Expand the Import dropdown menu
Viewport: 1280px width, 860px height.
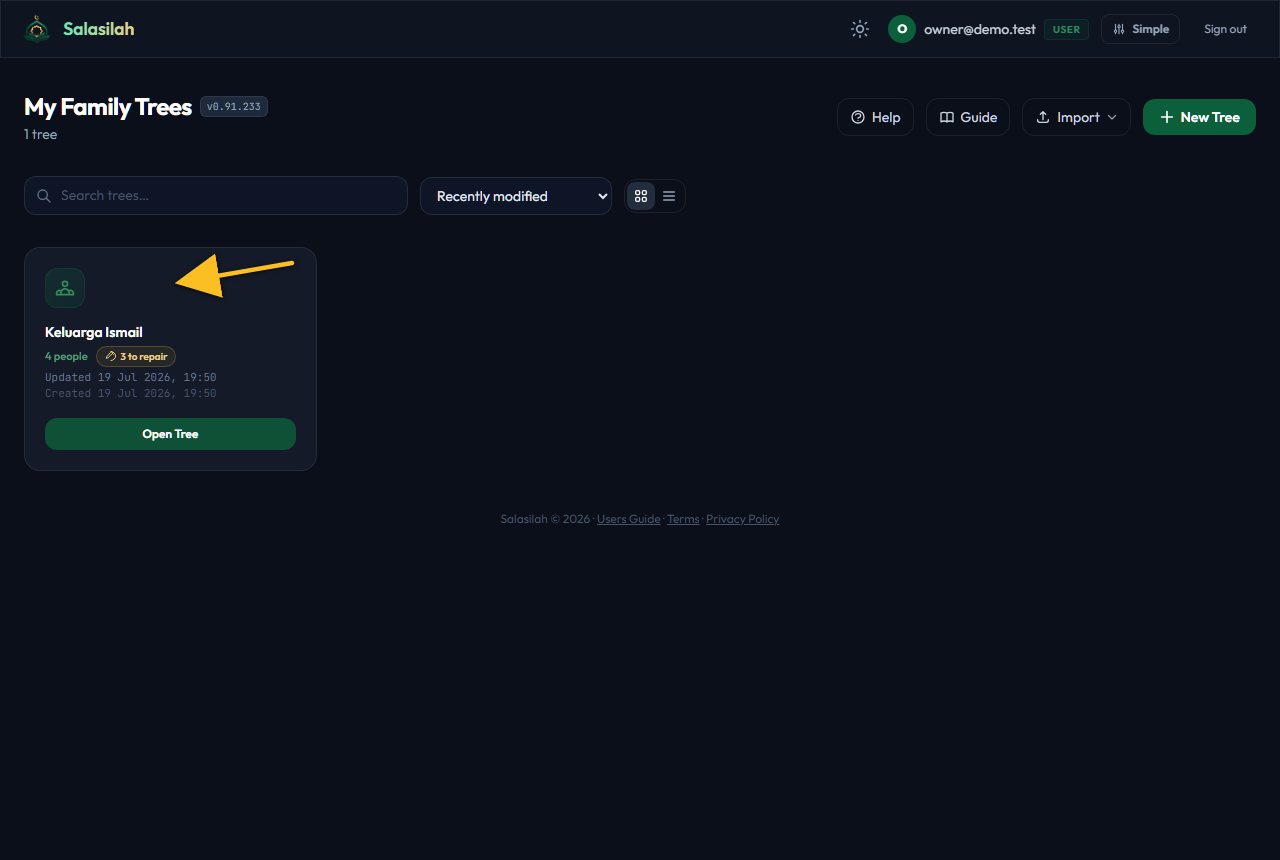(x=1076, y=117)
